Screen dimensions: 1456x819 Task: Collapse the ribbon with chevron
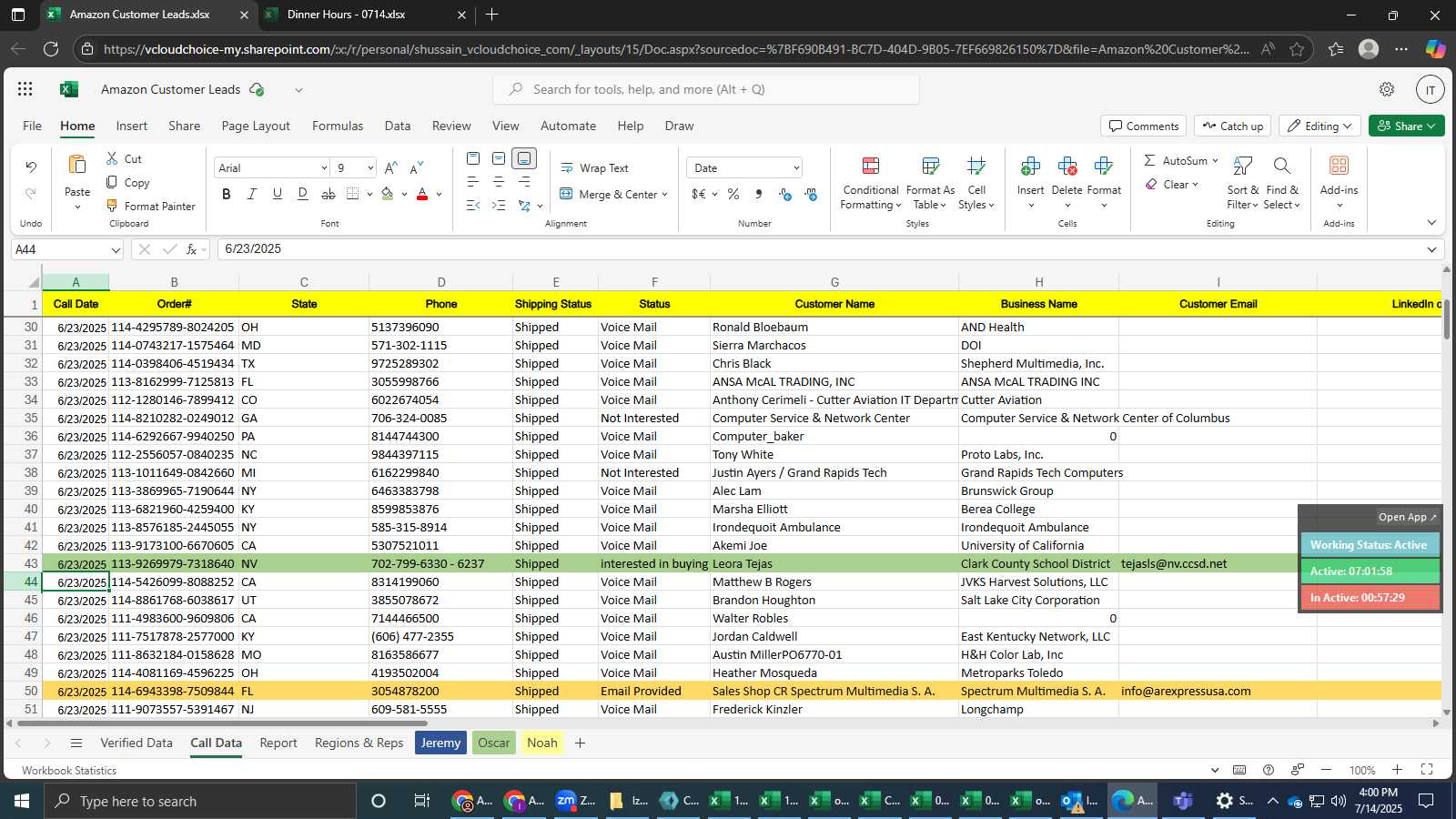1431,223
